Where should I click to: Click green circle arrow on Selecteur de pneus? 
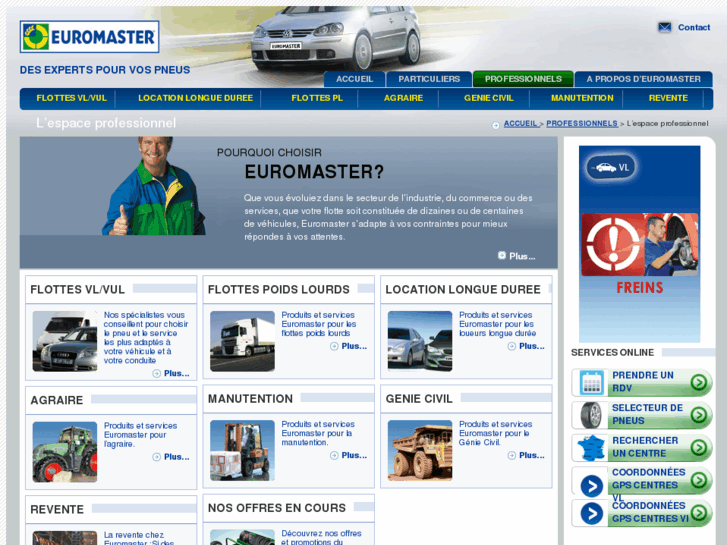pos(699,415)
